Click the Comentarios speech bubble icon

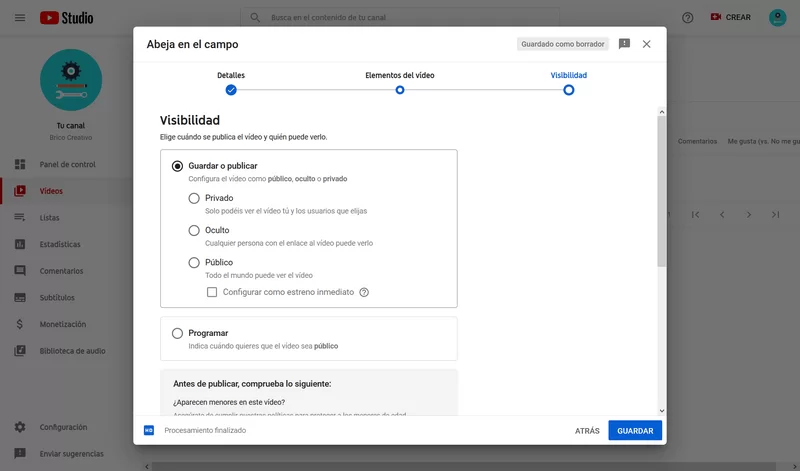(20, 270)
